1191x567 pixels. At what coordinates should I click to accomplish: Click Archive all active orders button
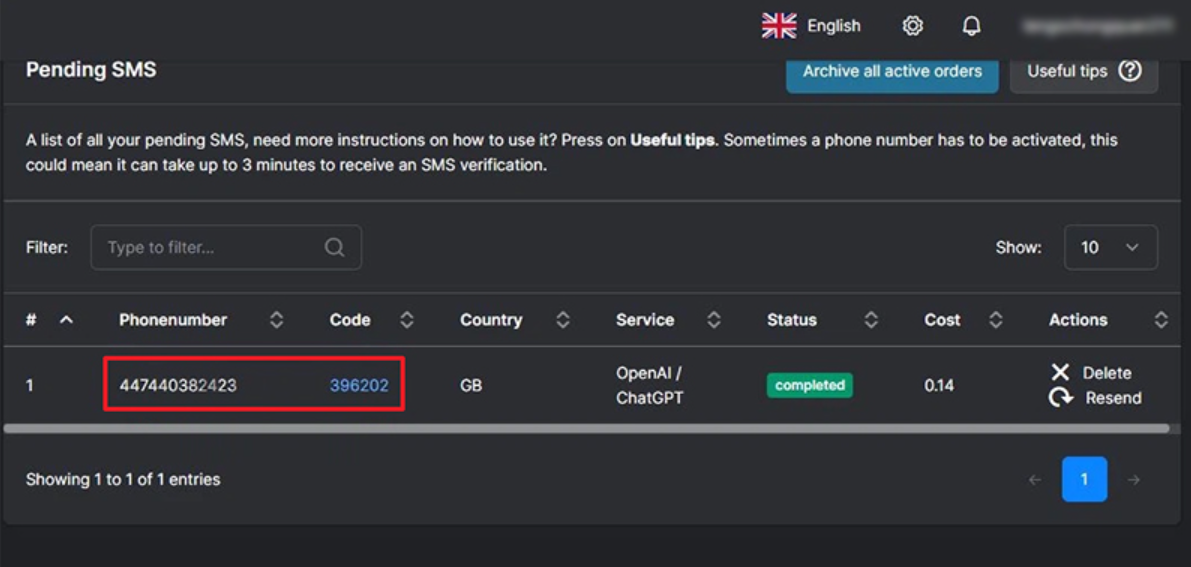(x=892, y=71)
